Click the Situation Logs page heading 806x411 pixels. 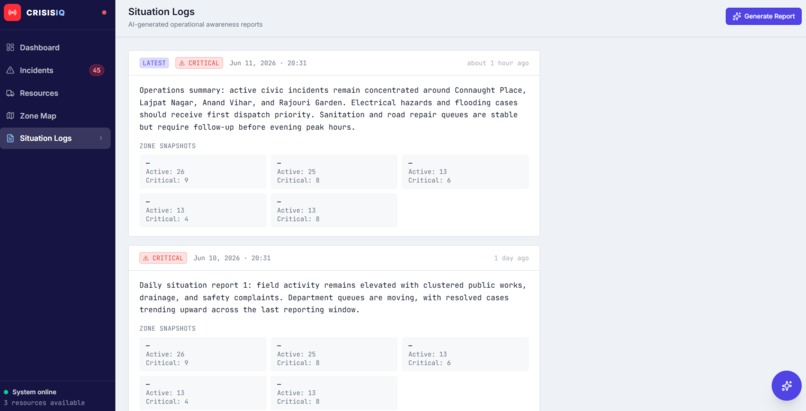tap(161, 11)
